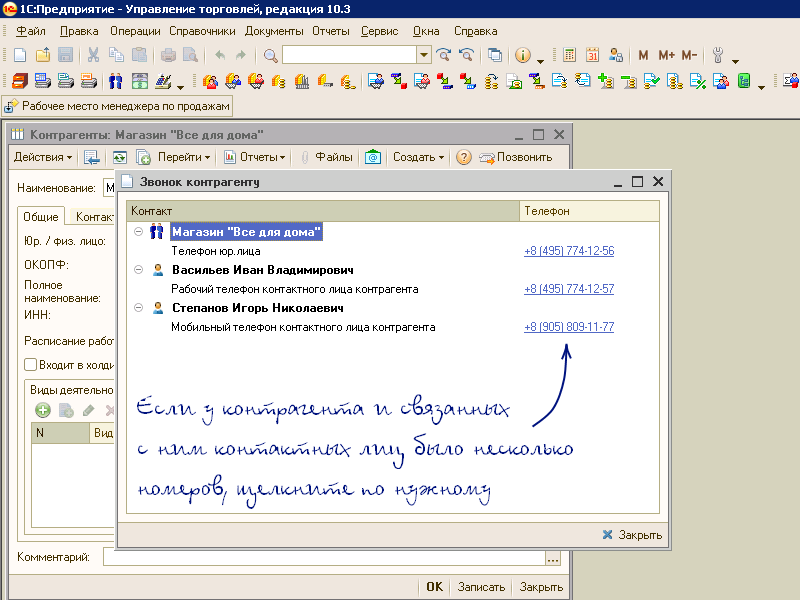The width and height of the screenshot is (800, 600).
Task: Open the Операции menu
Action: pos(135,31)
